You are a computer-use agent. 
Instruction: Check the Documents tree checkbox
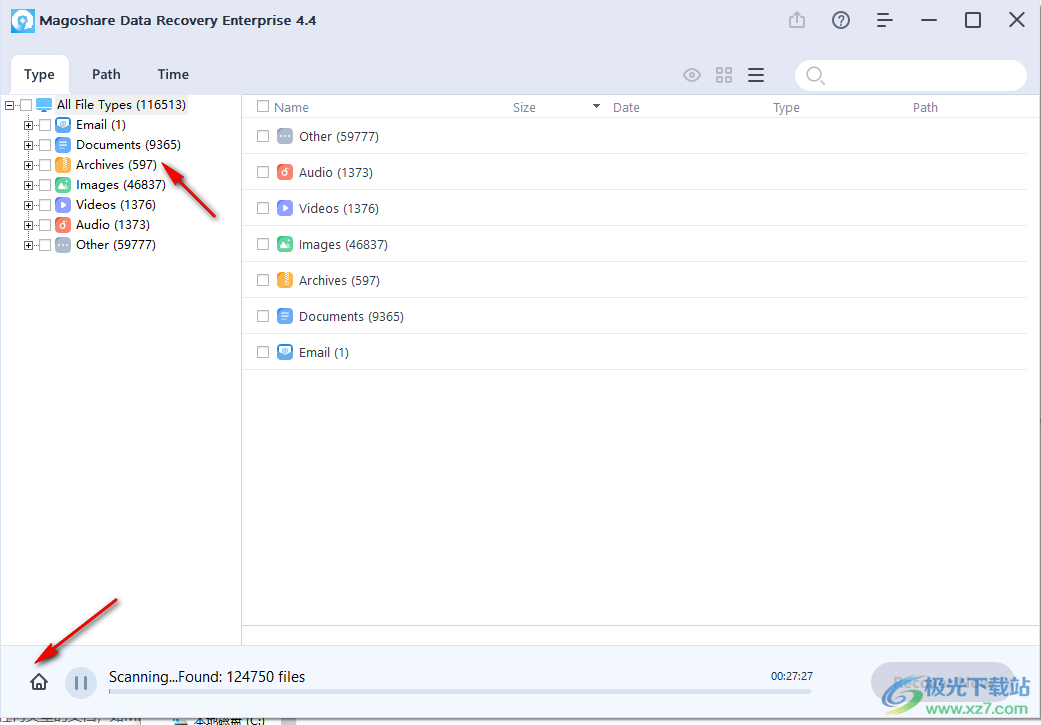click(x=45, y=145)
